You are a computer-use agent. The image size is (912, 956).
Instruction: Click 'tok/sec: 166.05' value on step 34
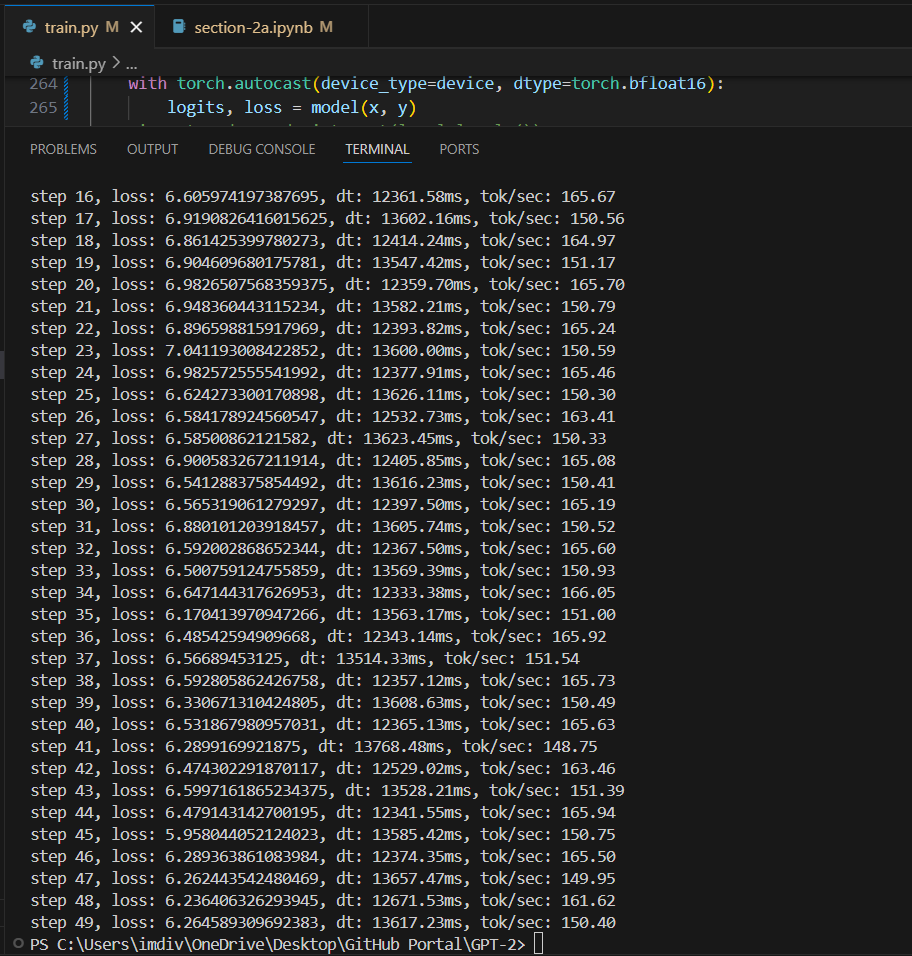(x=548, y=592)
